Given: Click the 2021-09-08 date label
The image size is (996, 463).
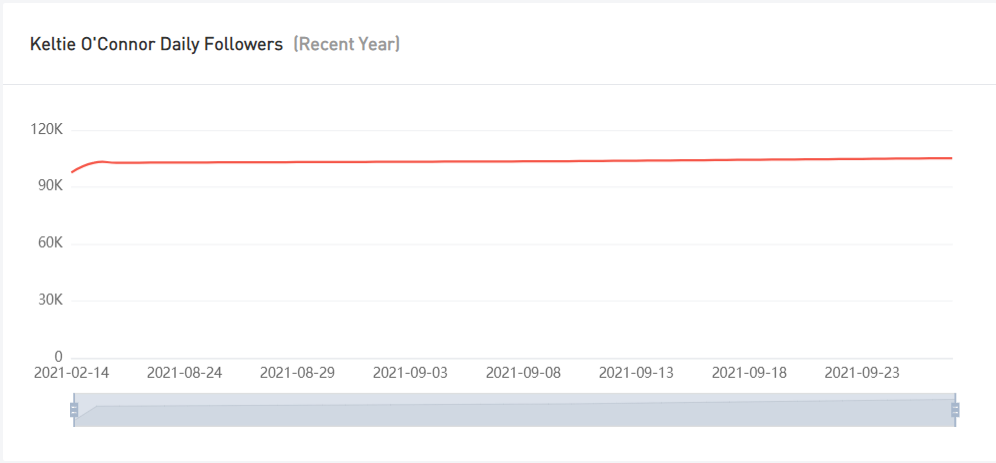Looking at the screenshot, I should (523, 373).
